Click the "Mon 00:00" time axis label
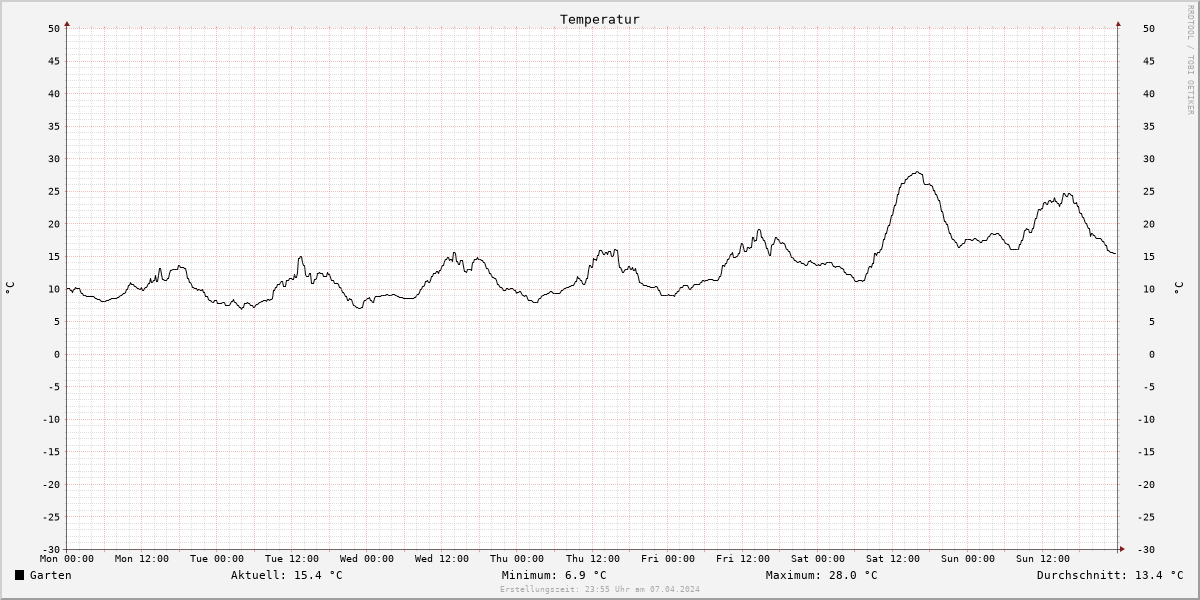Screen dimensions: 1200x600 pos(67,559)
